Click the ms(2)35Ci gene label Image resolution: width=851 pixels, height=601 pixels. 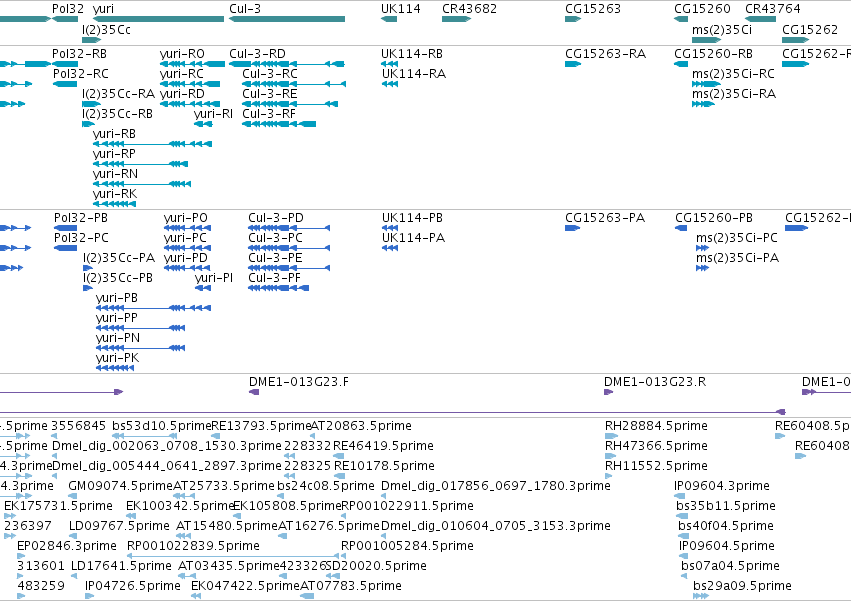tap(722, 29)
